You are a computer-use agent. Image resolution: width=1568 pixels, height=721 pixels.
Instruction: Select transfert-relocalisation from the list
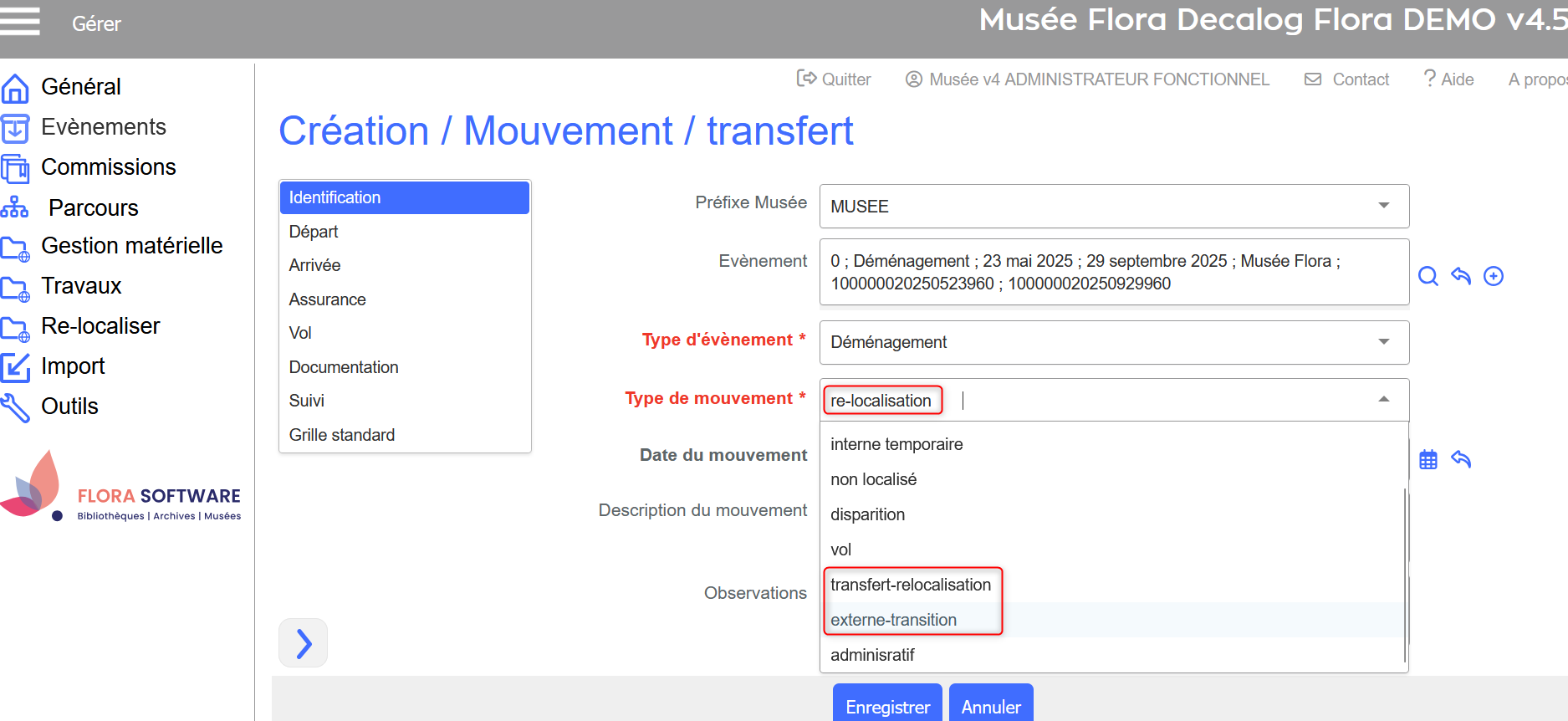(x=911, y=585)
